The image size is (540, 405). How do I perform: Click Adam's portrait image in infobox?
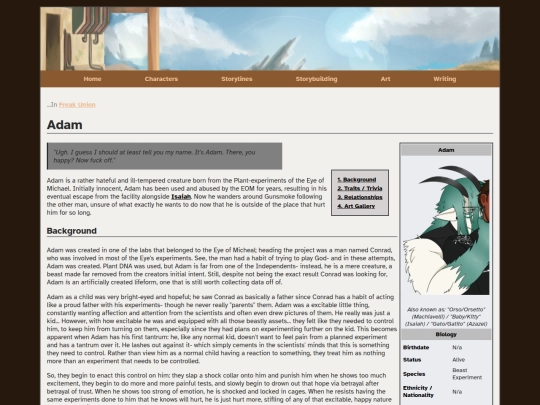pyautogui.click(x=446, y=230)
